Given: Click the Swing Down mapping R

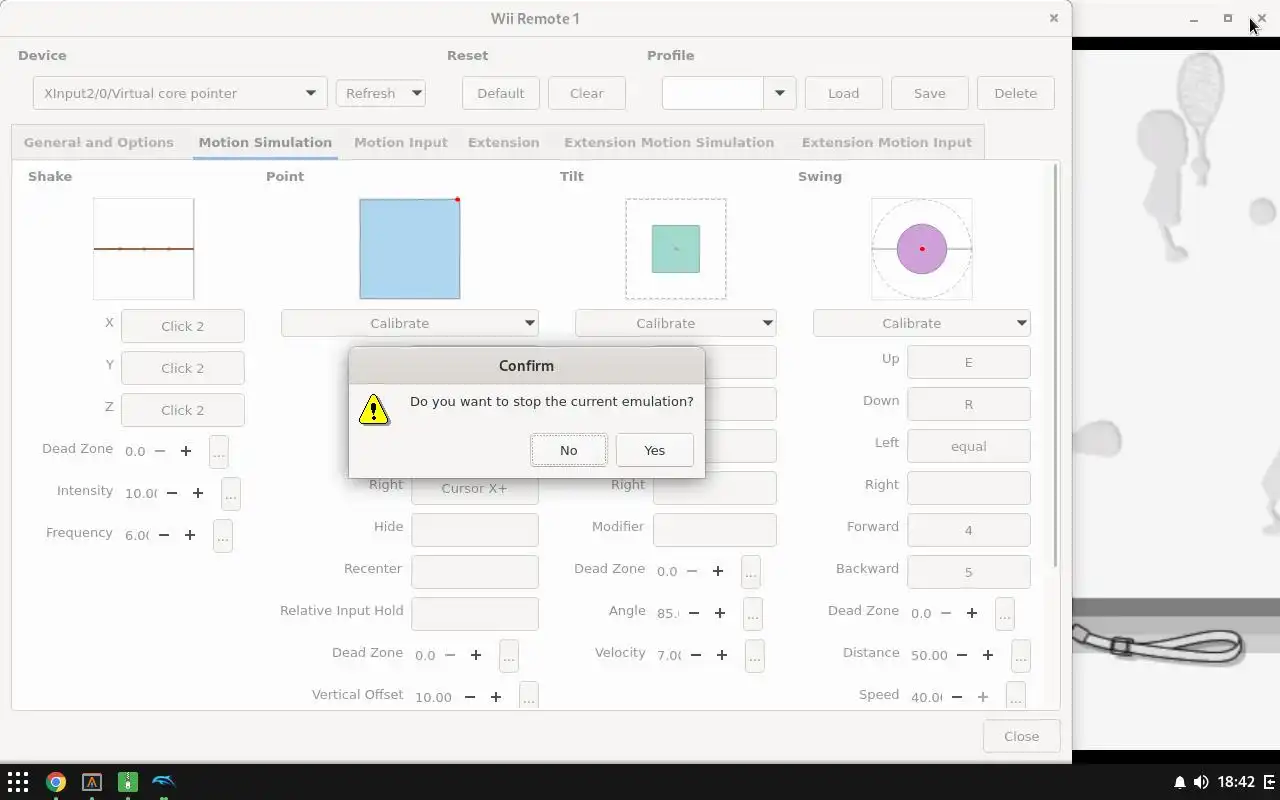Looking at the screenshot, I should point(969,404).
